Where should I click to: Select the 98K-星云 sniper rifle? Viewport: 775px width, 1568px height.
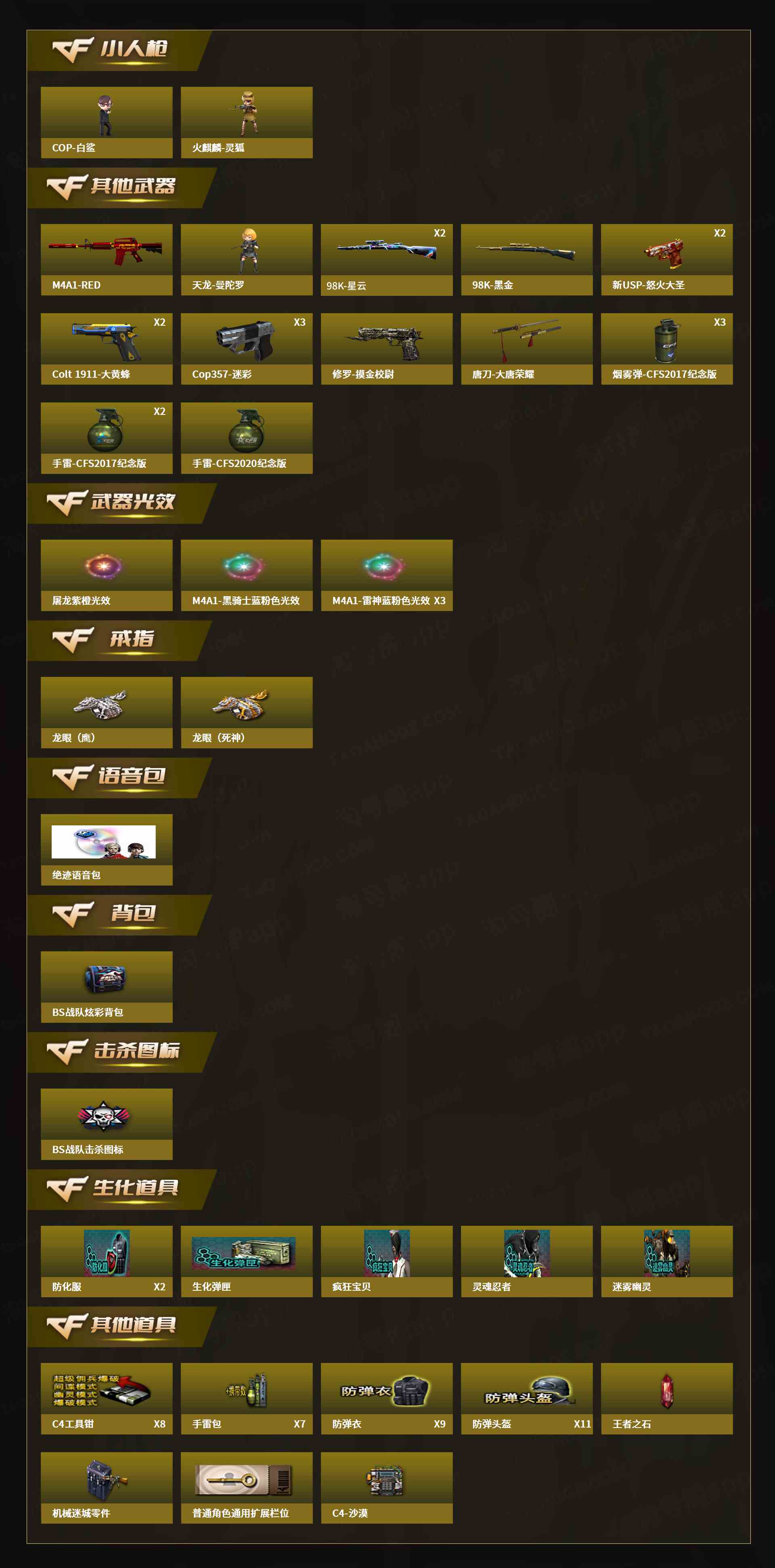387,260
